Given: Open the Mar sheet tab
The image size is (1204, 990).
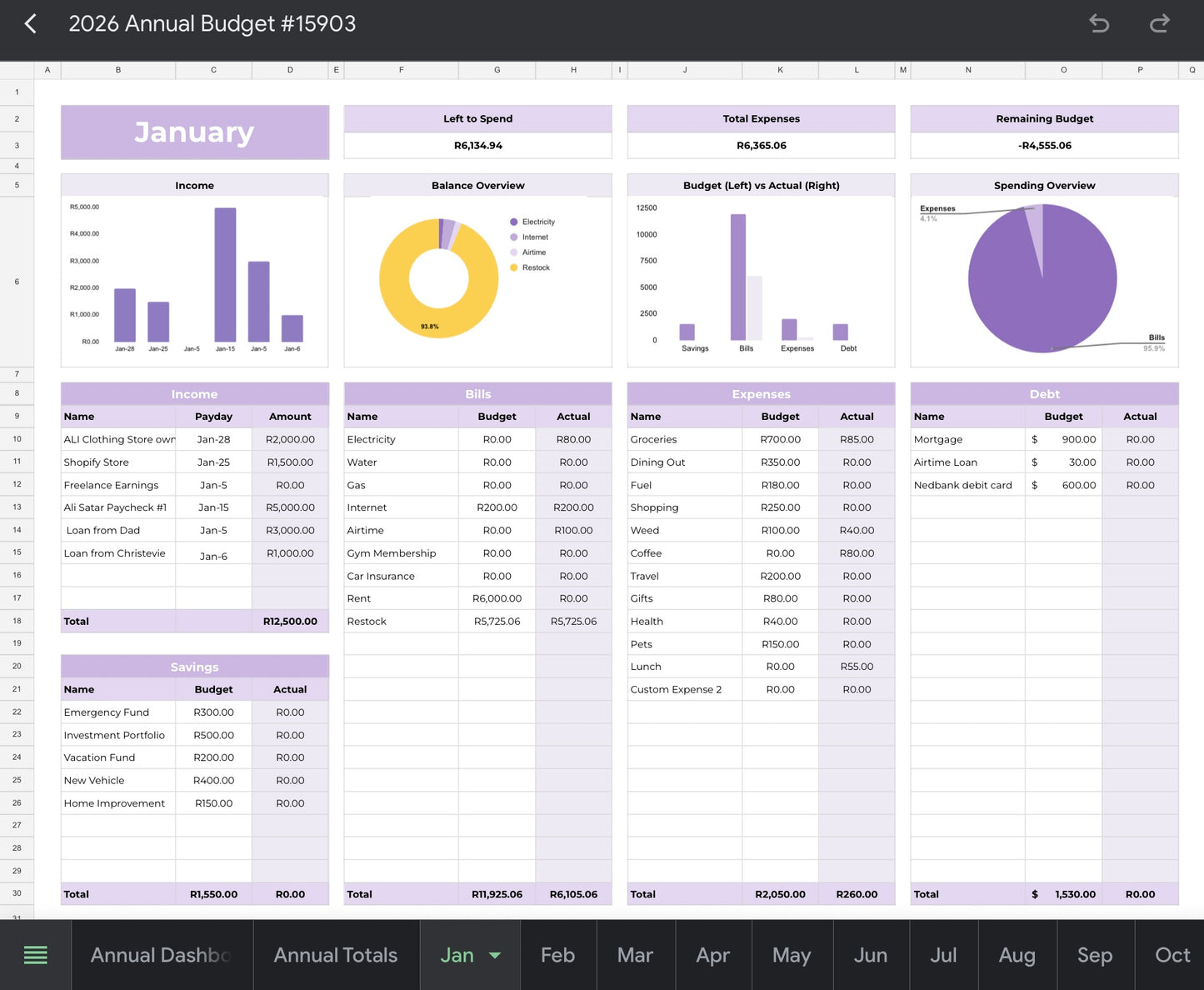Looking at the screenshot, I should coord(635,955).
